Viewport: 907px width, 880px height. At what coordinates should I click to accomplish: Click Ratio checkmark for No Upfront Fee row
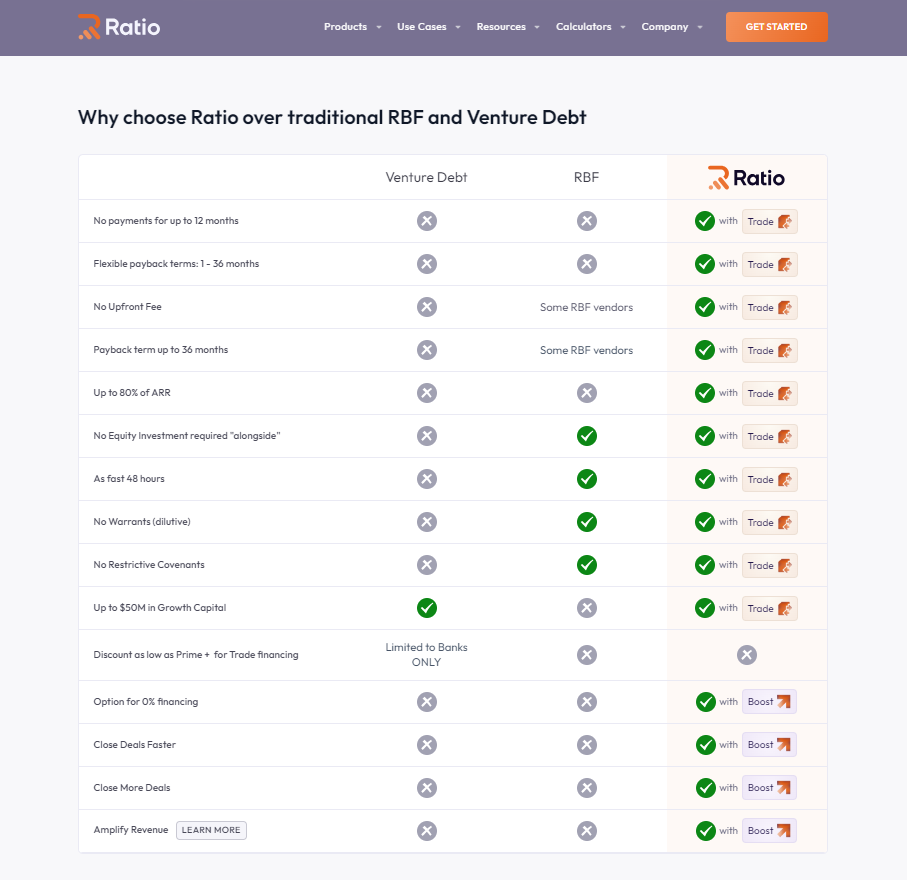point(705,307)
